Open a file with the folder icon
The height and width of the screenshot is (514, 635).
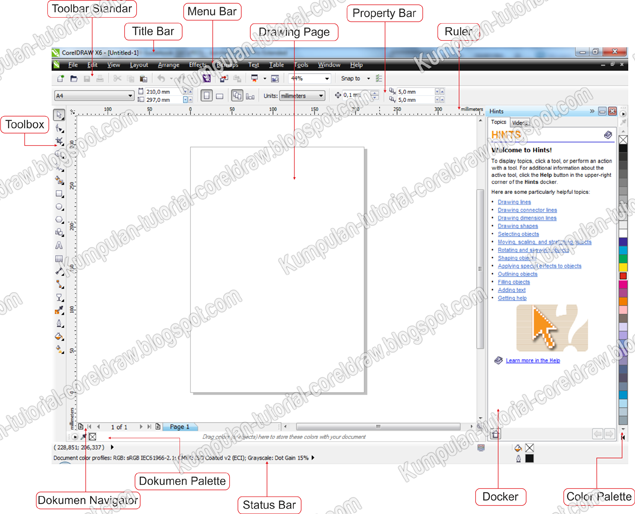(74, 79)
